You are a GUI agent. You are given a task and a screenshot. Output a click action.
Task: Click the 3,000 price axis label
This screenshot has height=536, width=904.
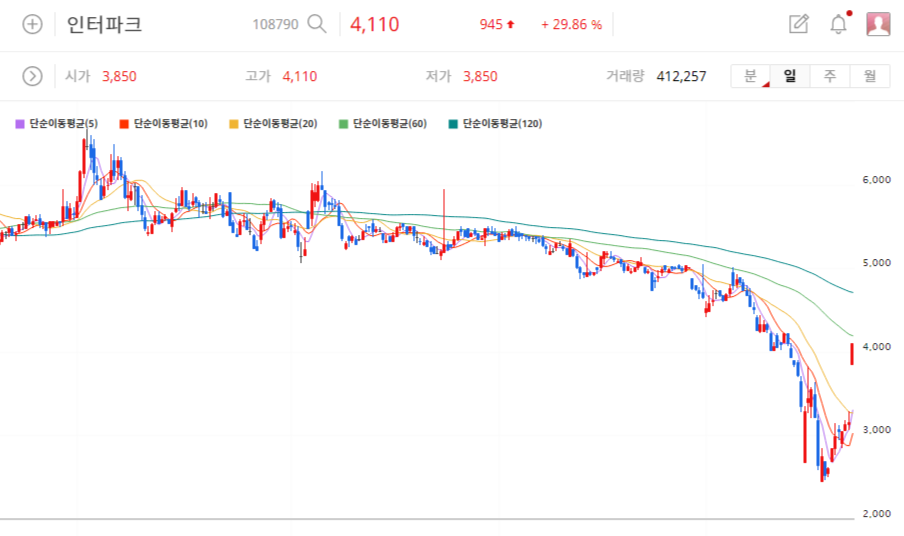pos(876,430)
